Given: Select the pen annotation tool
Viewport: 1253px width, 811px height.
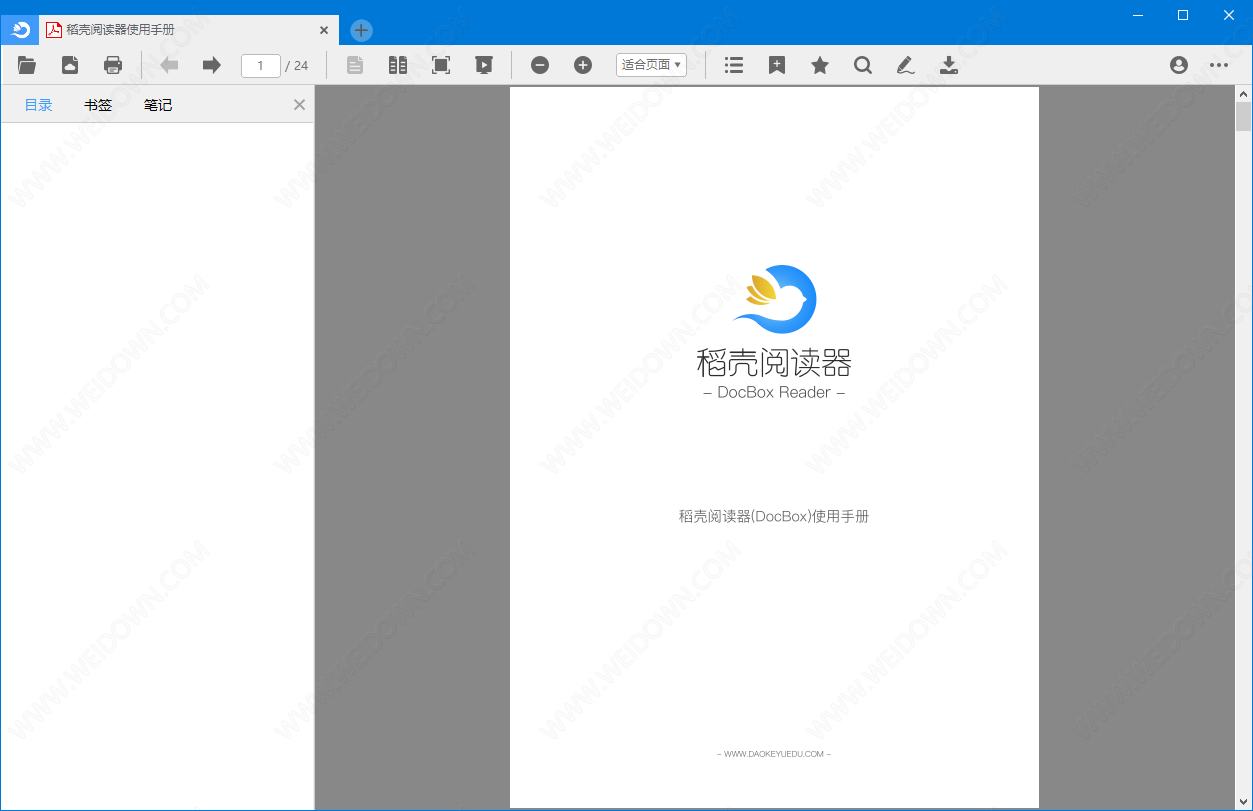Looking at the screenshot, I should (906, 65).
